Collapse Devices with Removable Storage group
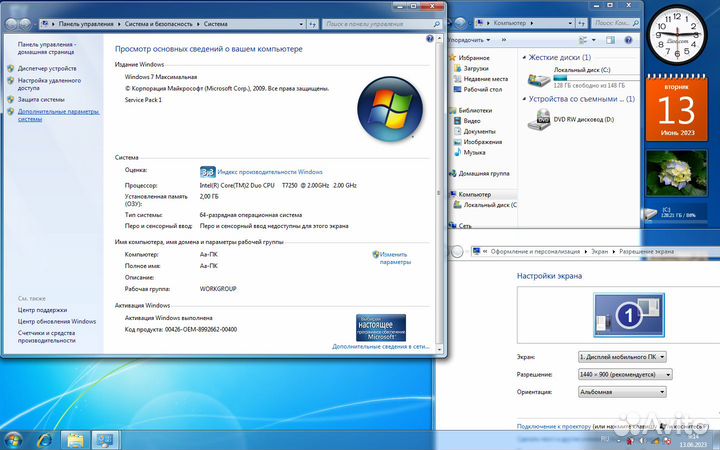This screenshot has width=720, height=450. 524,99
